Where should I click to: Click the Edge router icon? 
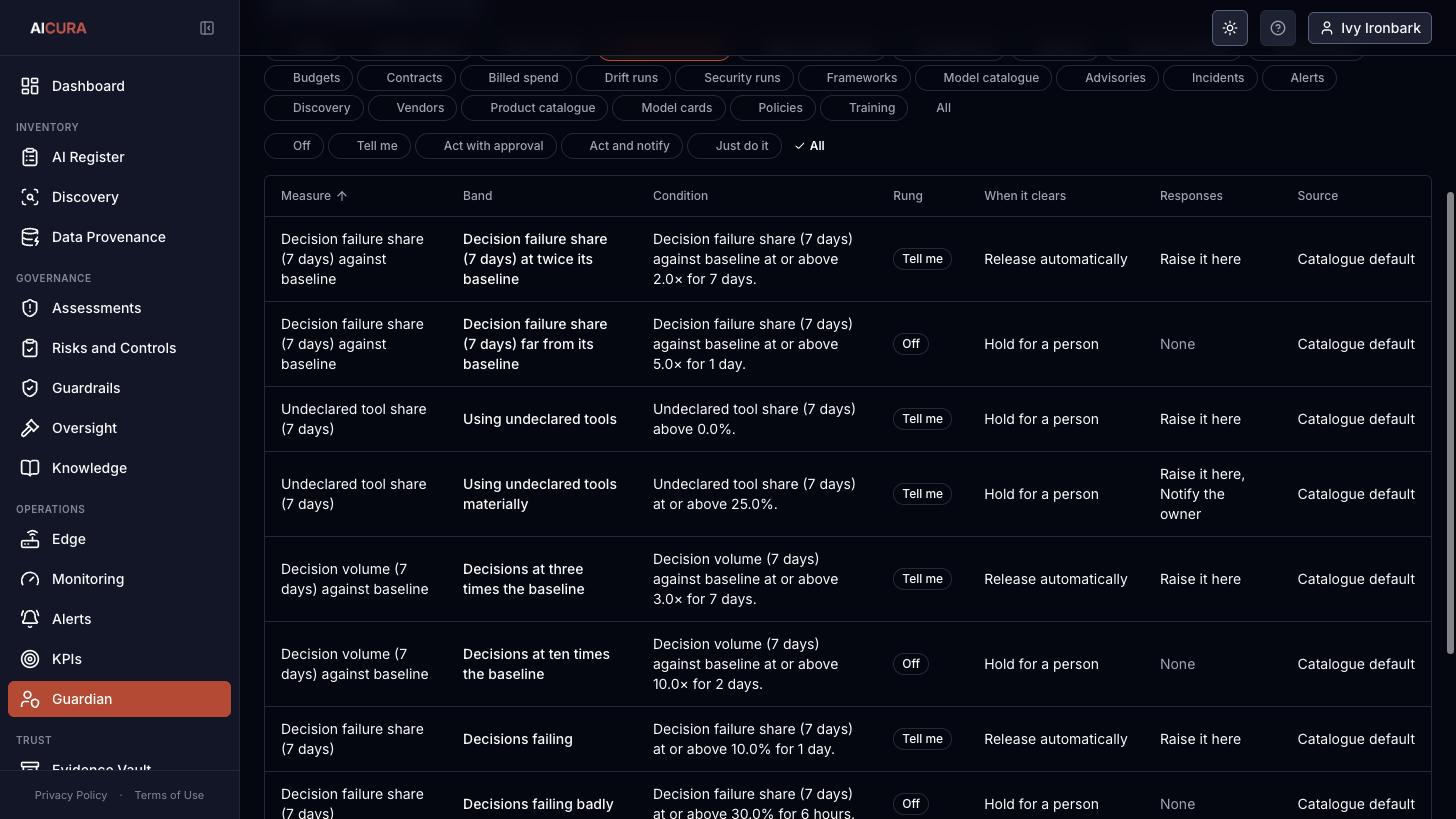pyautogui.click(x=30, y=539)
